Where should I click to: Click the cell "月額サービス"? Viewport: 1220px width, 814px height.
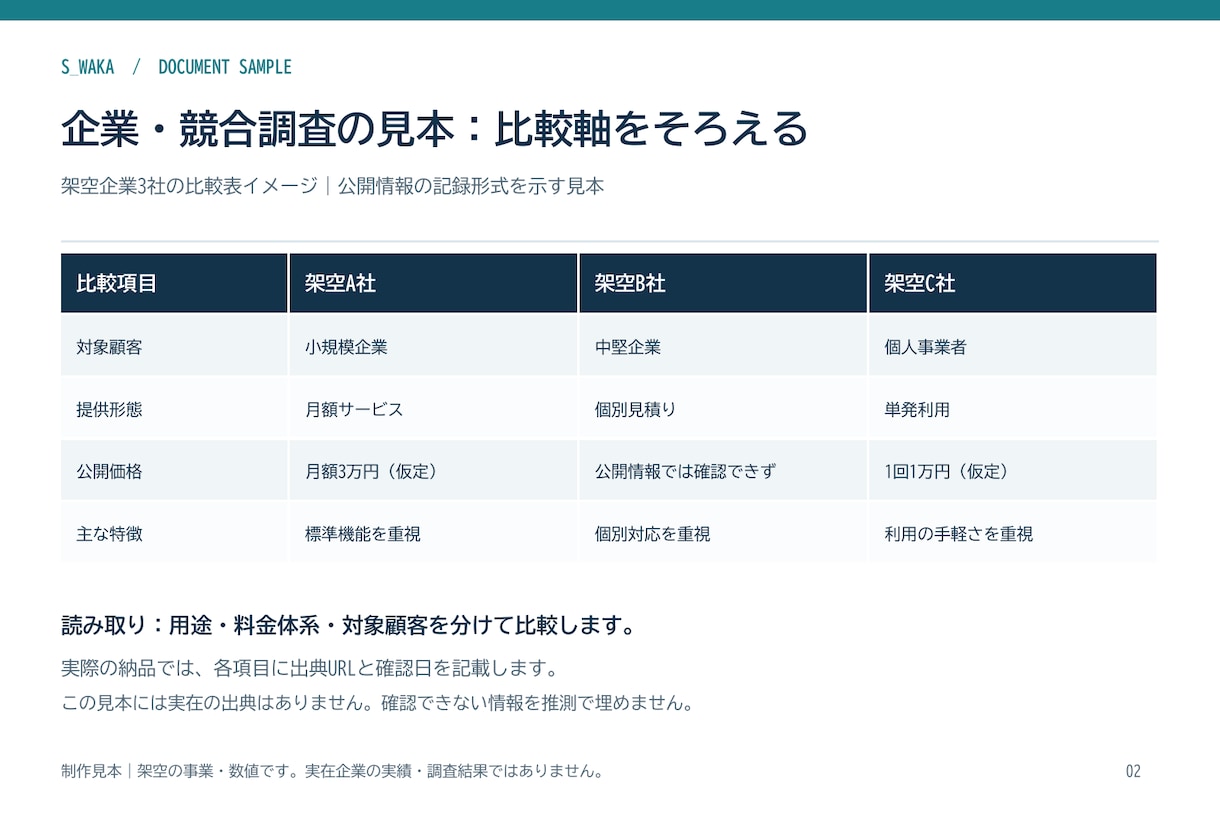click(x=433, y=409)
